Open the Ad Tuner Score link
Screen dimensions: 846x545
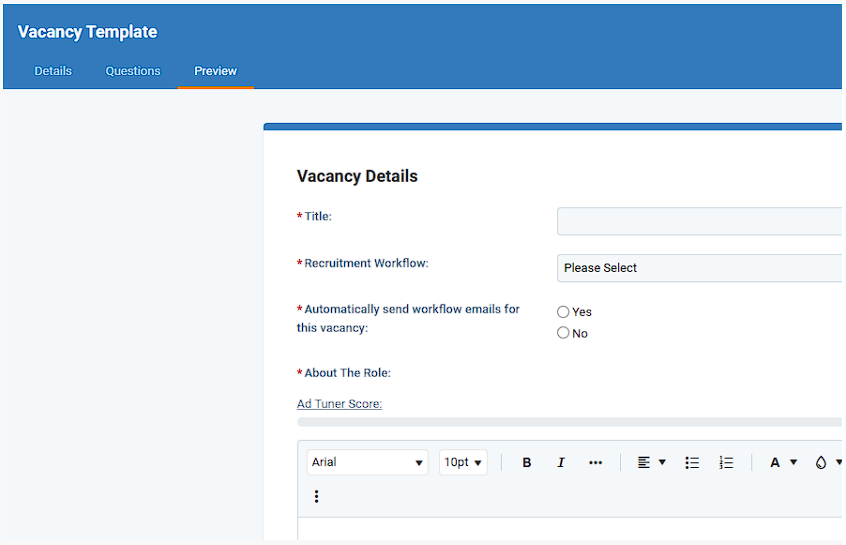(339, 404)
